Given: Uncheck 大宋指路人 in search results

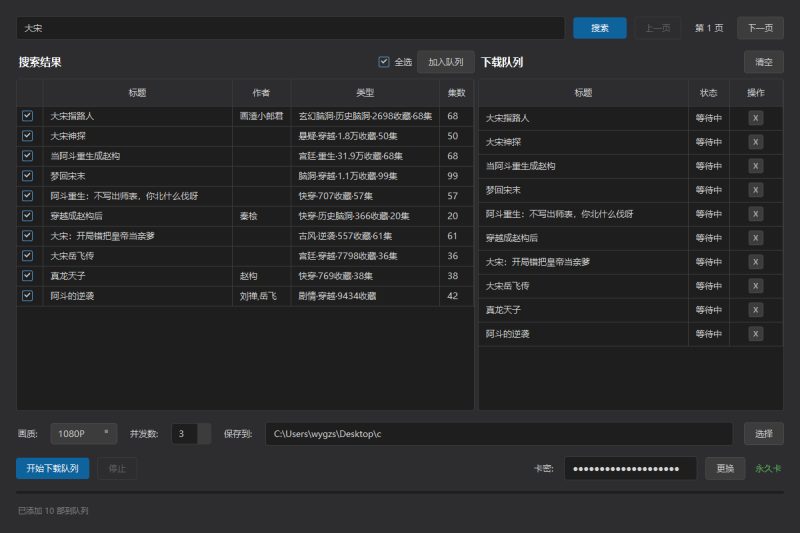Looking at the screenshot, I should (27, 116).
